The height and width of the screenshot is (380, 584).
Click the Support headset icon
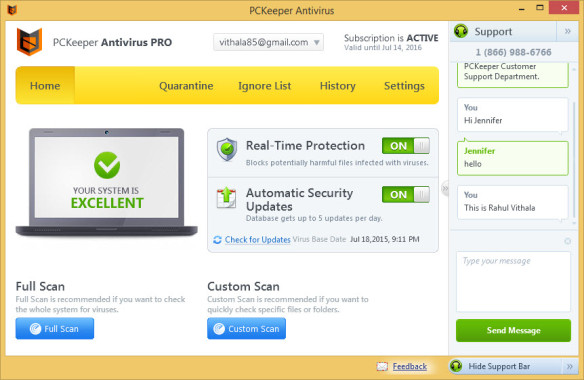pos(461,31)
